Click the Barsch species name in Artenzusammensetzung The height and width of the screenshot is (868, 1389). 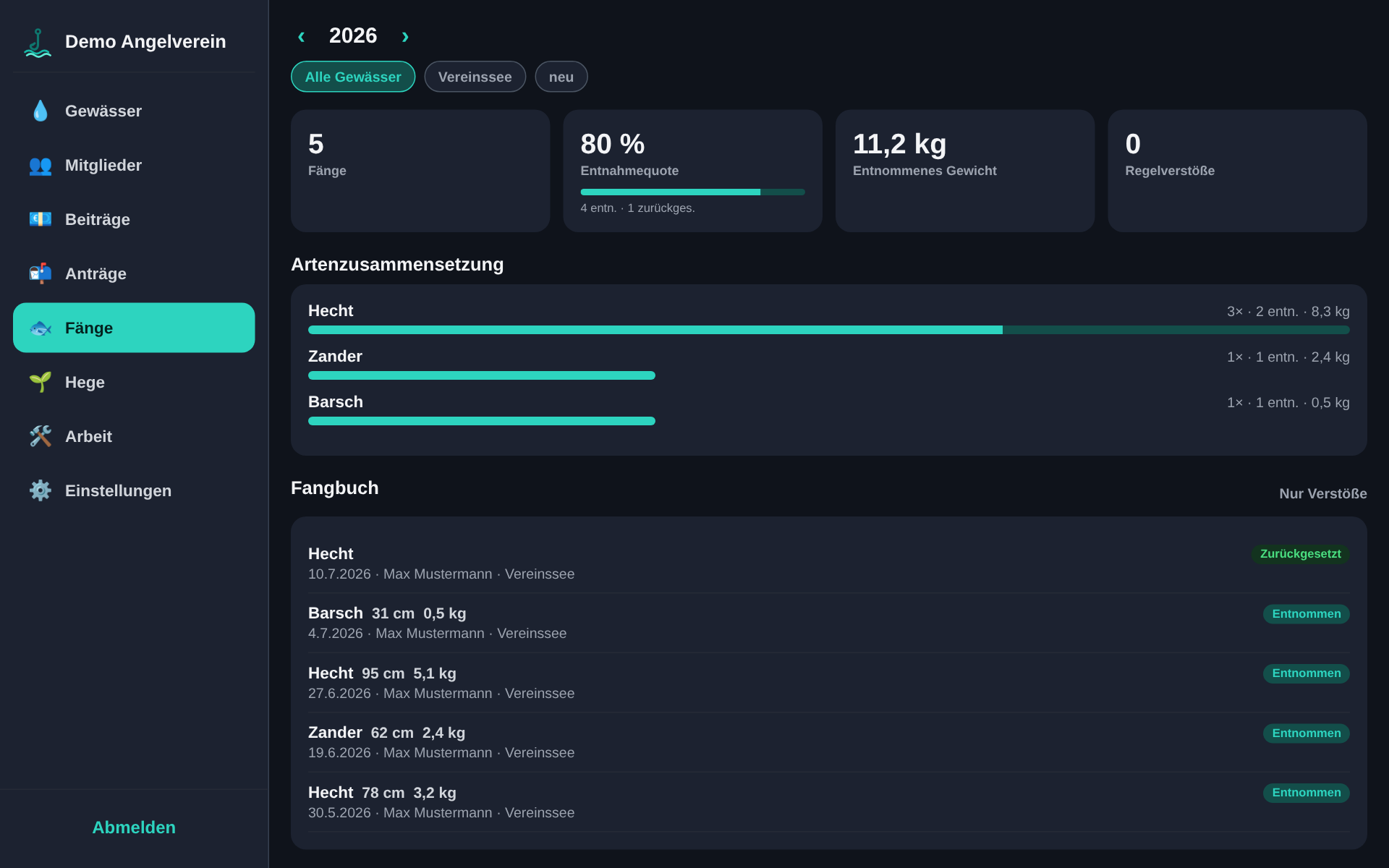pyautogui.click(x=336, y=401)
